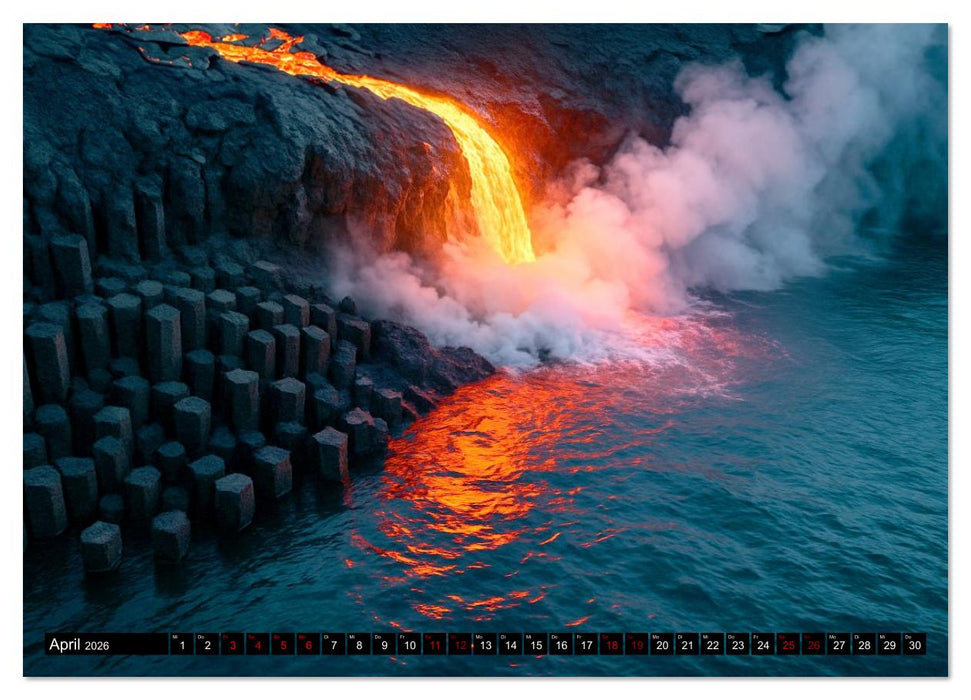Select day 14 in the date row
The height and width of the screenshot is (700, 971).
click(x=510, y=645)
